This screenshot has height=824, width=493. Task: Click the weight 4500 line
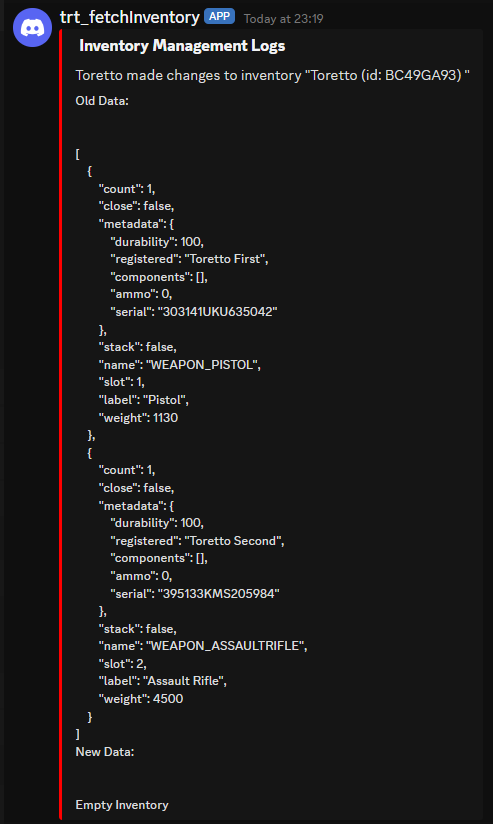tap(141, 699)
